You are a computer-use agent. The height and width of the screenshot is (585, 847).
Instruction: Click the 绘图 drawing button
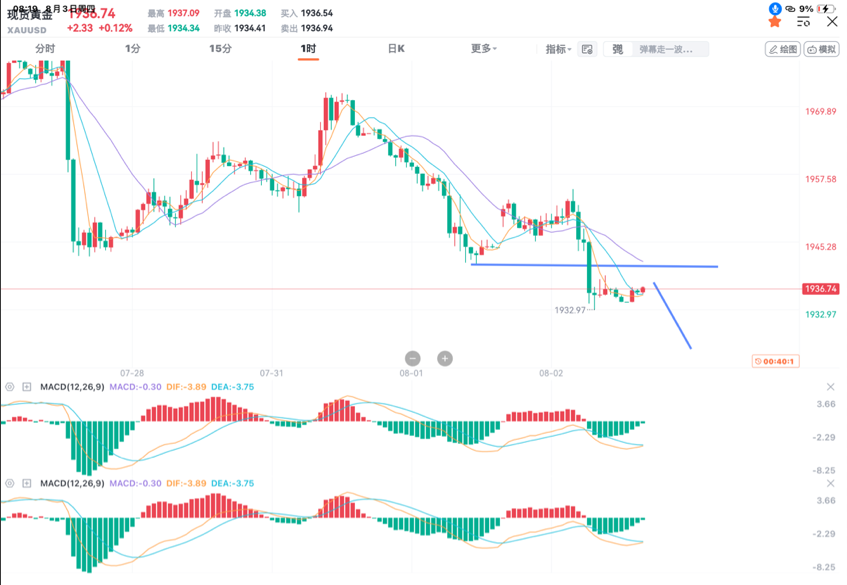click(x=782, y=49)
